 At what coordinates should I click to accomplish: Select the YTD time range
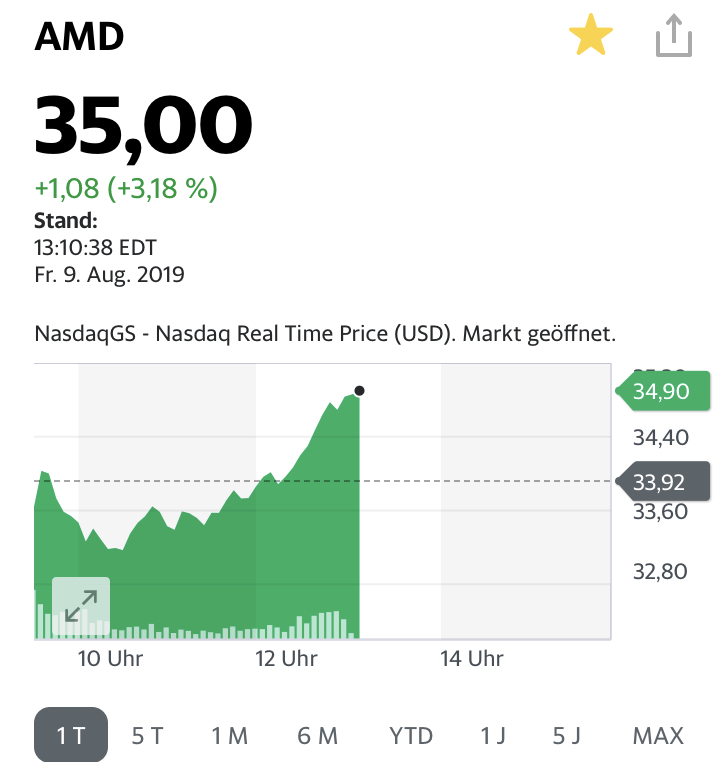coord(411,736)
